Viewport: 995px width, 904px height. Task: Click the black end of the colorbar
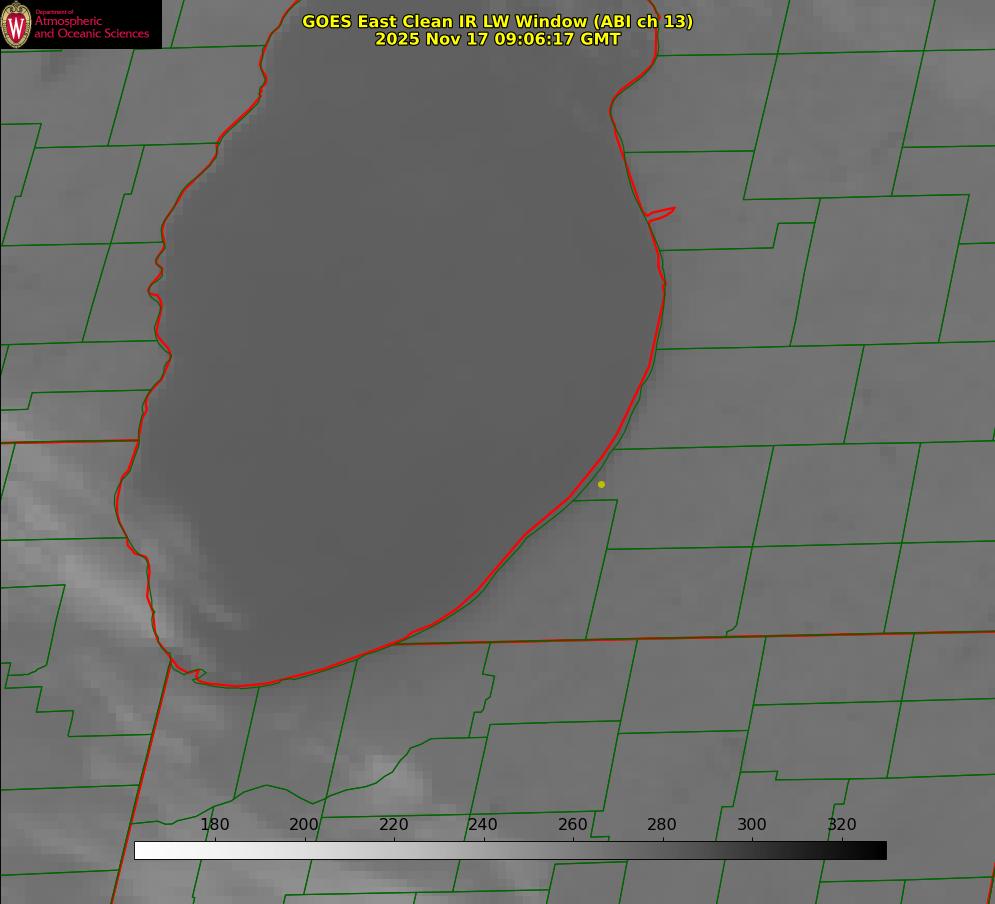click(878, 850)
